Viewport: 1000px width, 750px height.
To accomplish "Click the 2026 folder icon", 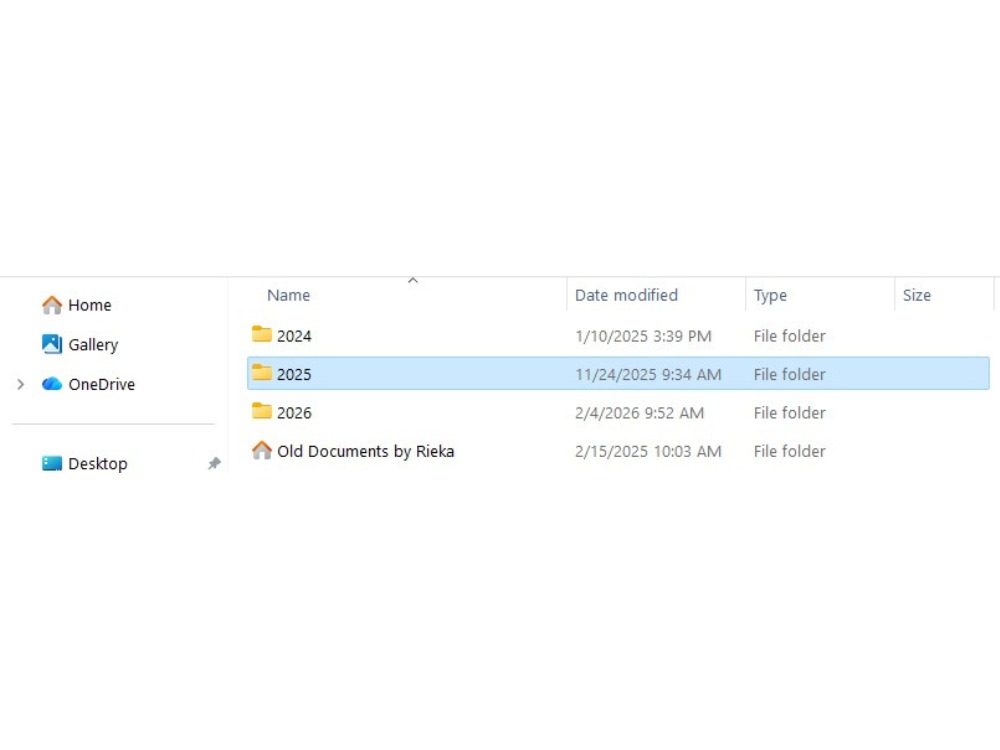I will pos(261,411).
